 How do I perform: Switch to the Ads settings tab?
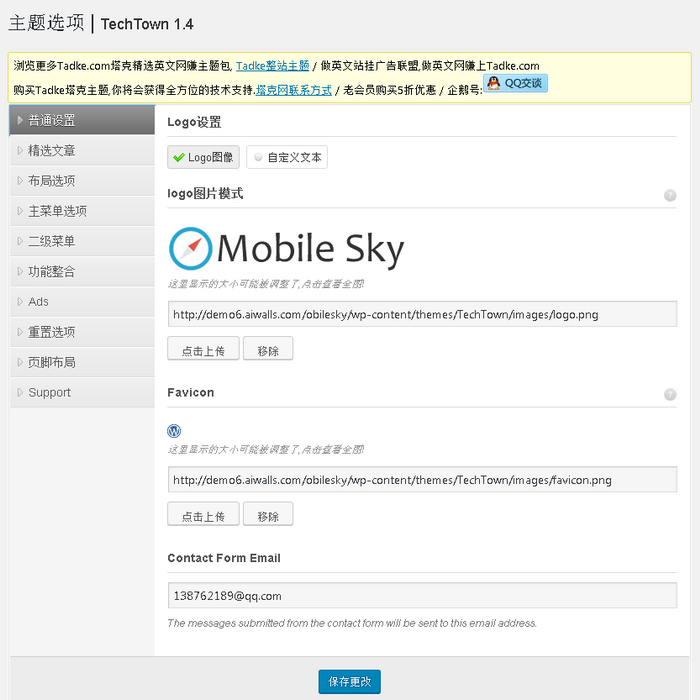39,301
